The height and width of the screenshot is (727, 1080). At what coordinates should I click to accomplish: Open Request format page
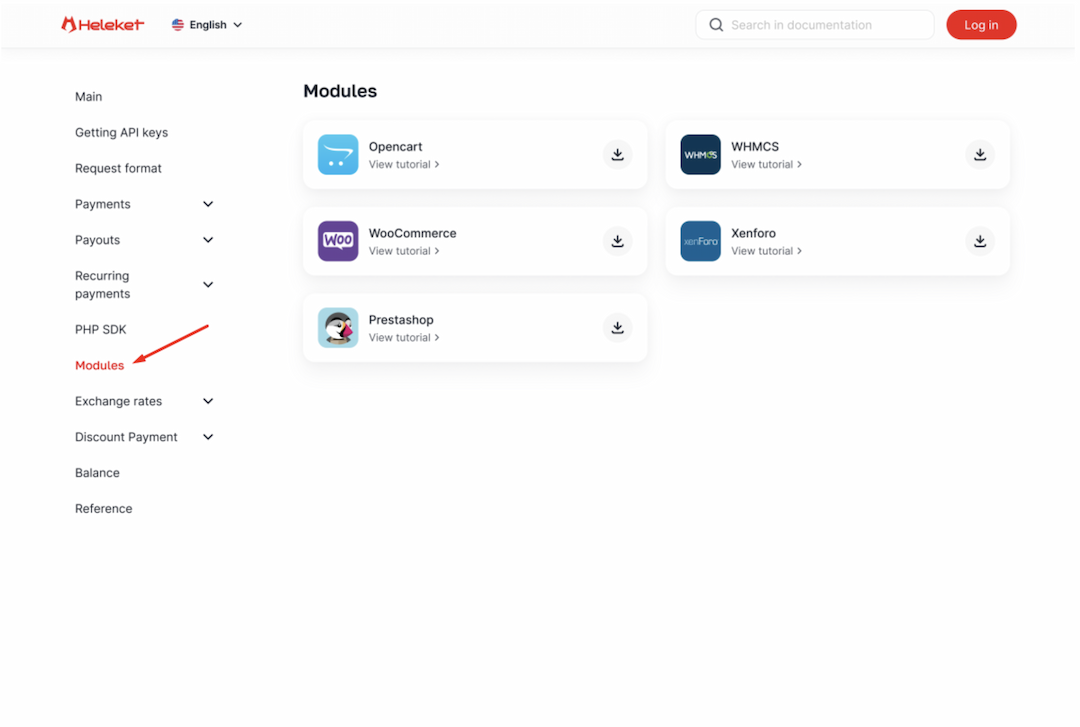point(118,168)
